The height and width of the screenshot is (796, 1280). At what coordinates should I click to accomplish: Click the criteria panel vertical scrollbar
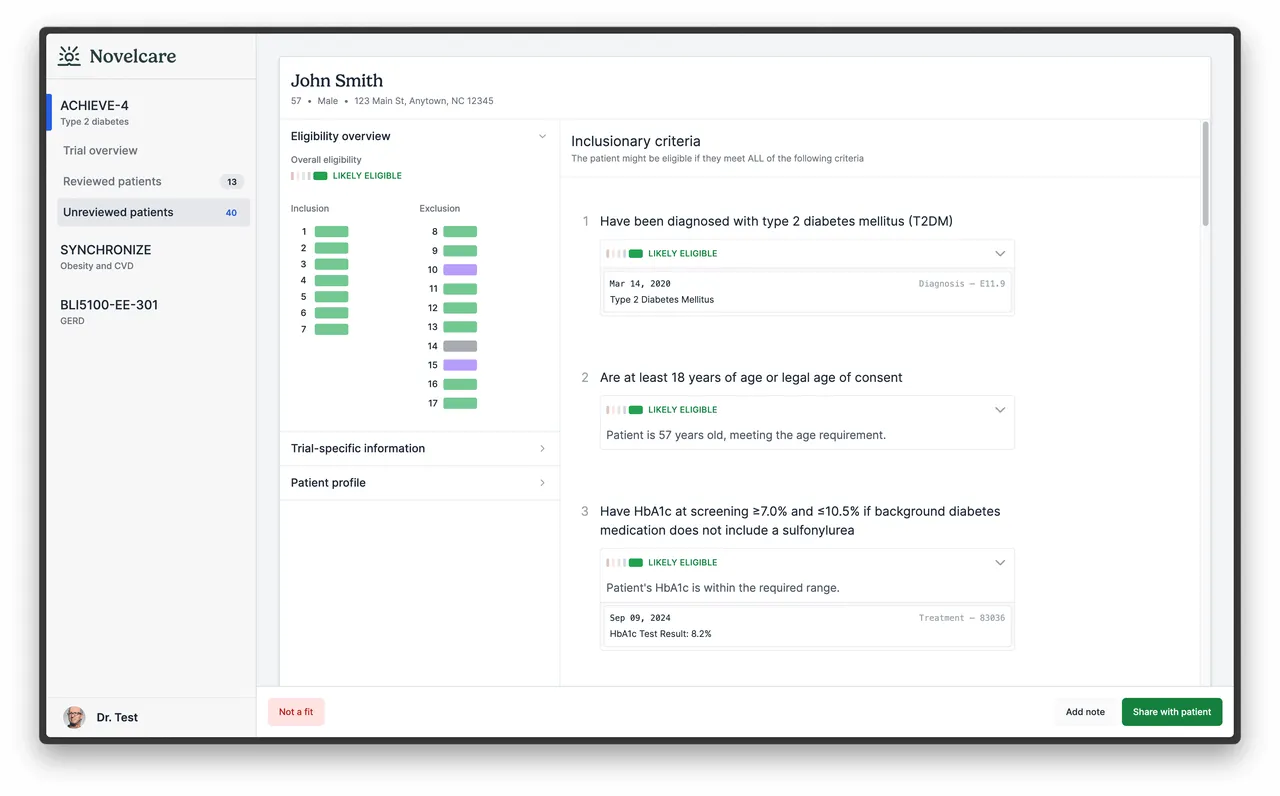click(1205, 174)
